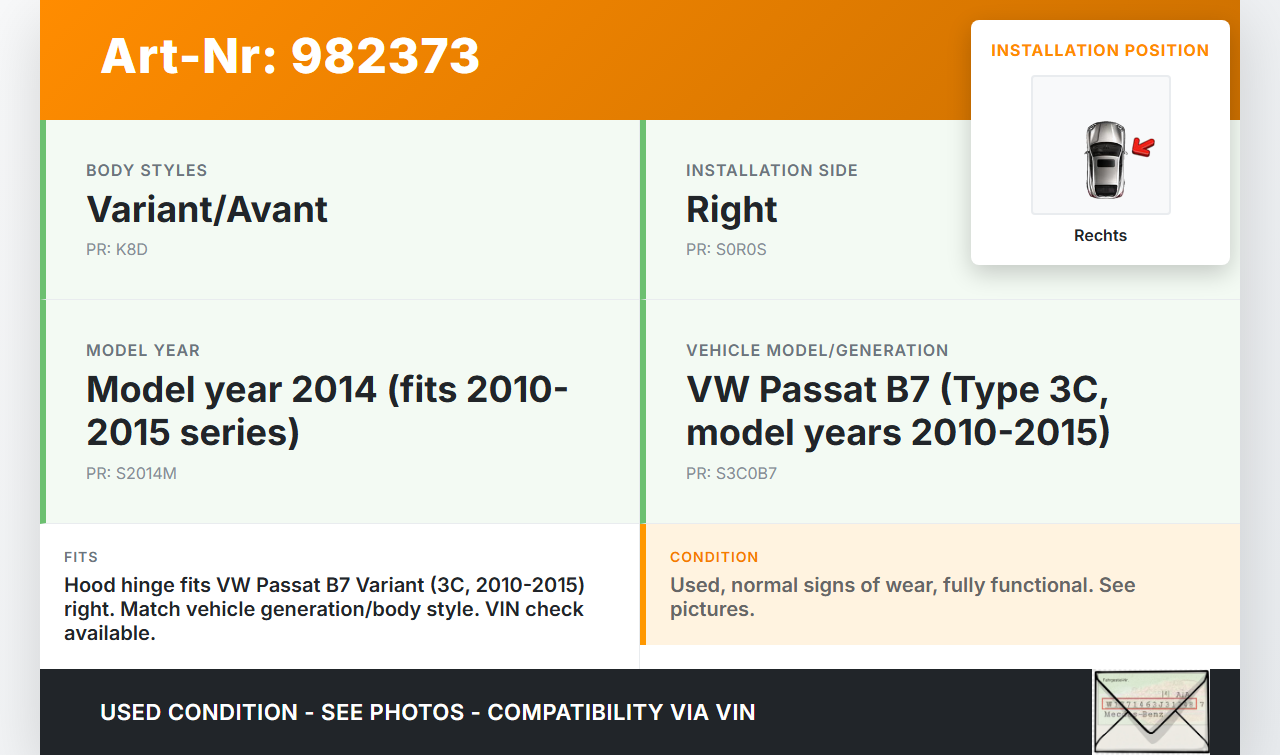Click the 'PR: K8D' code
This screenshot has height=755, width=1280.
click(117, 249)
